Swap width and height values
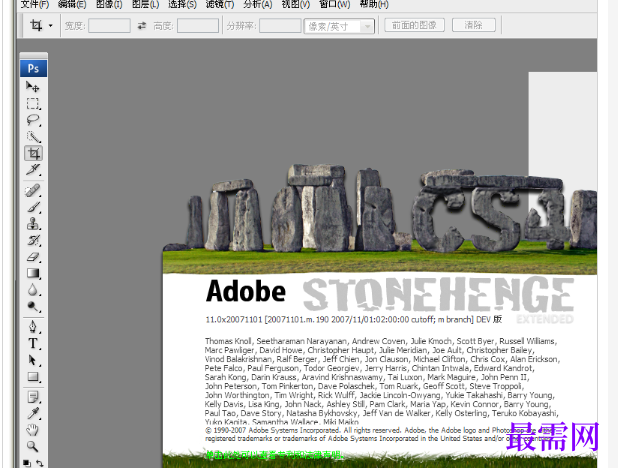618x468 pixels. click(141, 26)
